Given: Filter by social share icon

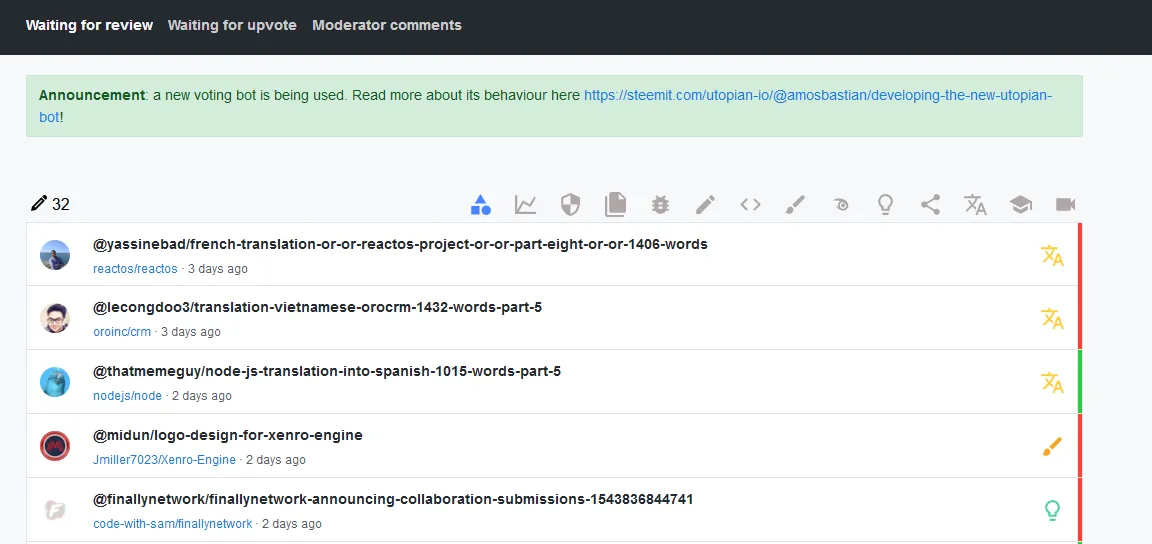Looking at the screenshot, I should (x=930, y=205).
